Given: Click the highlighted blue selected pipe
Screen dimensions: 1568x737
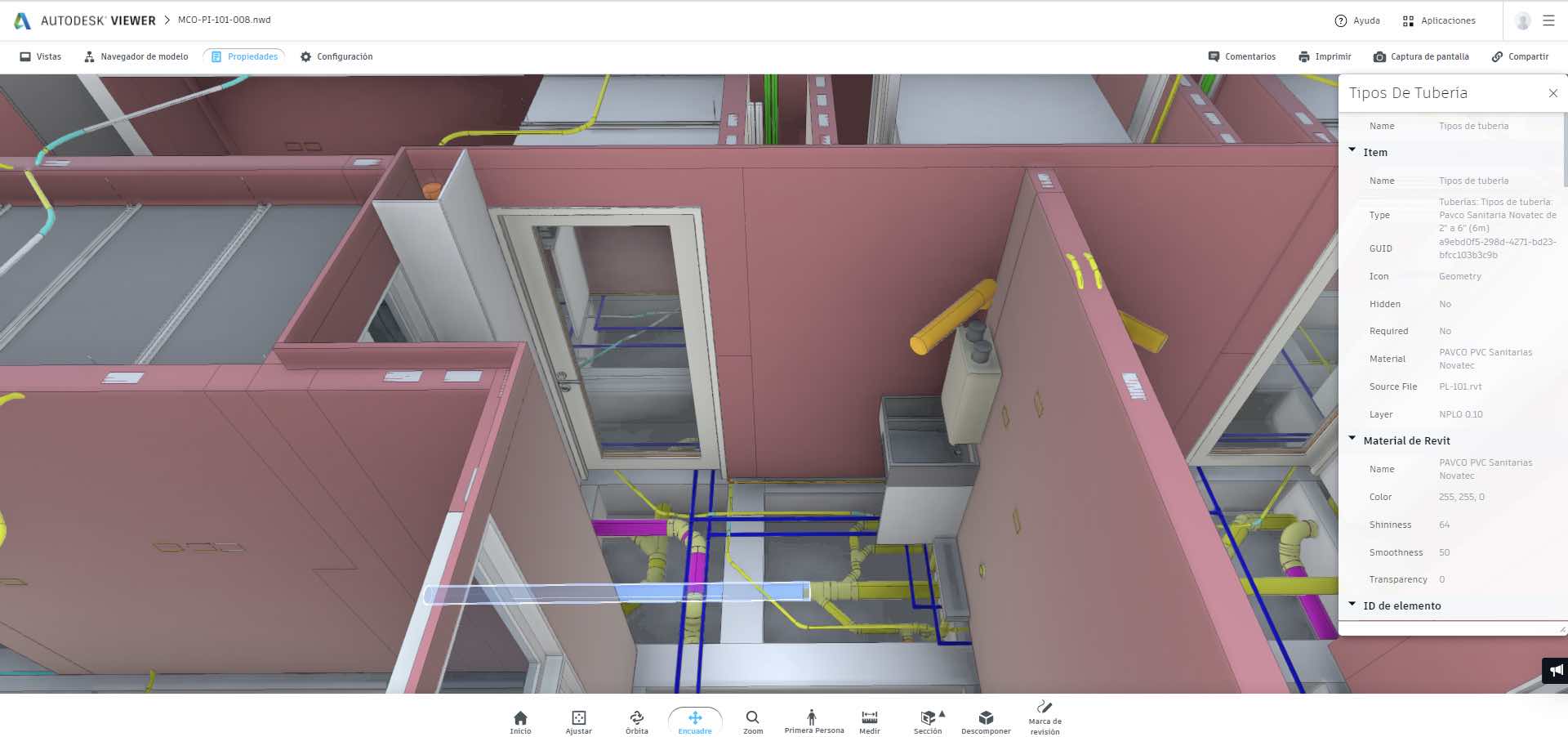Looking at the screenshot, I should pyautogui.click(x=617, y=593).
